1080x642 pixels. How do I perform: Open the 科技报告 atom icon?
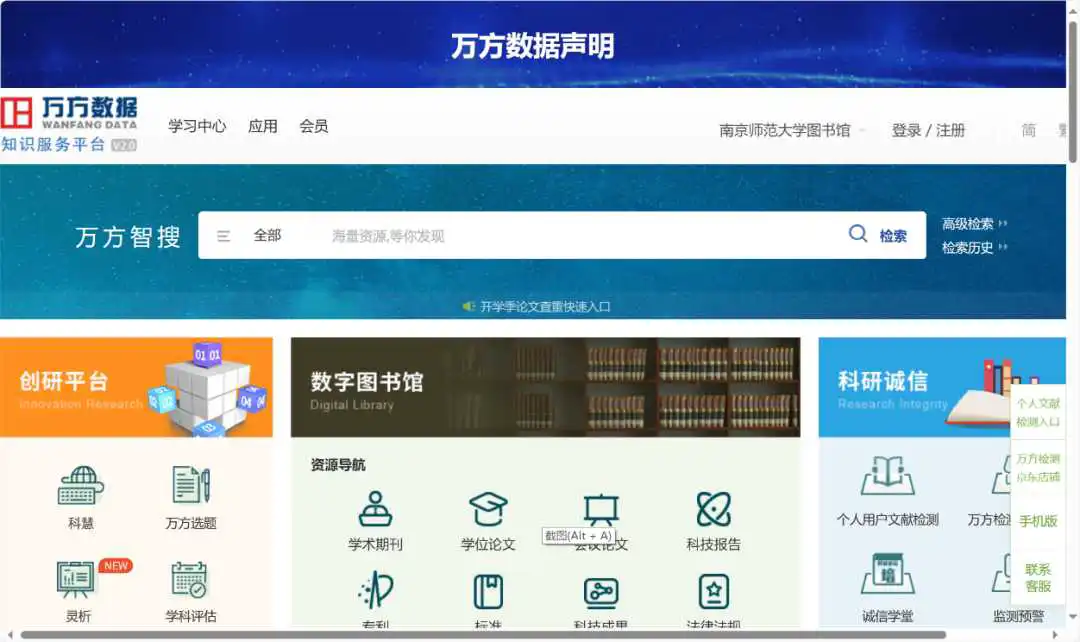click(x=714, y=509)
